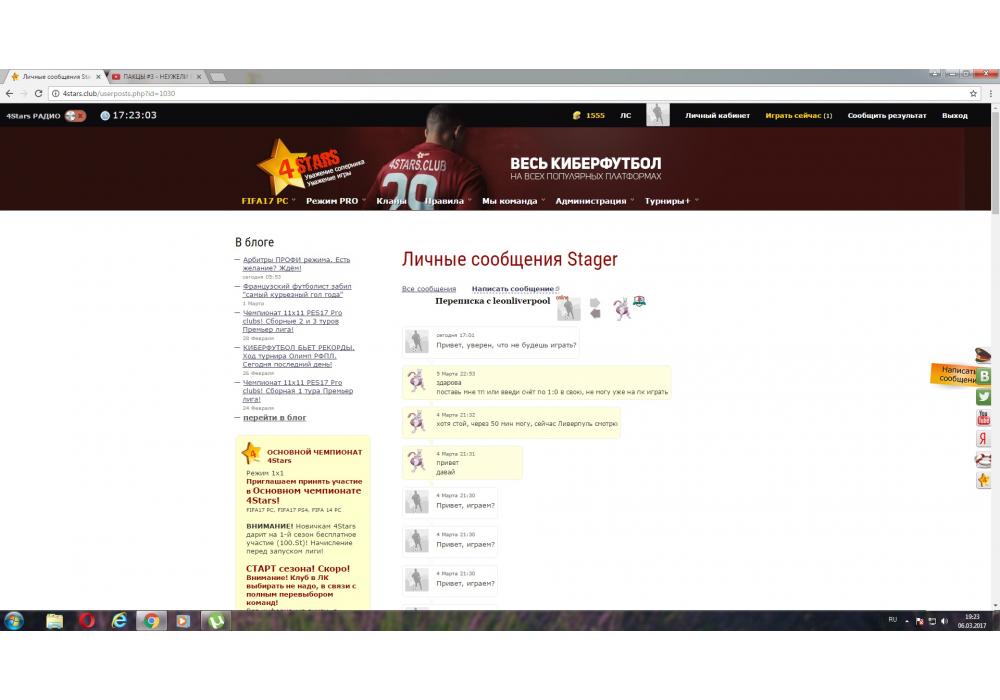This screenshot has width=1000, height=700.
Task: Click the star icon in championship box
Action: (251, 453)
